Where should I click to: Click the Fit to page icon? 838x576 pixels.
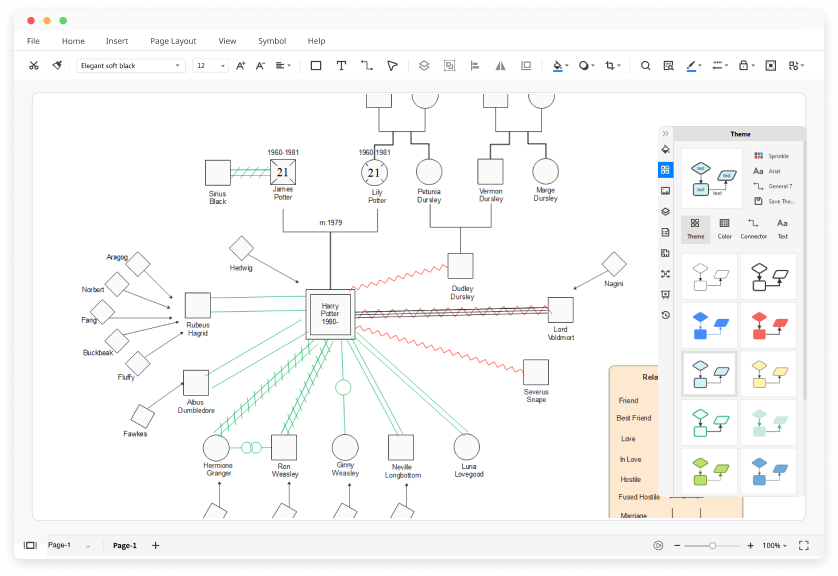(x=771, y=66)
